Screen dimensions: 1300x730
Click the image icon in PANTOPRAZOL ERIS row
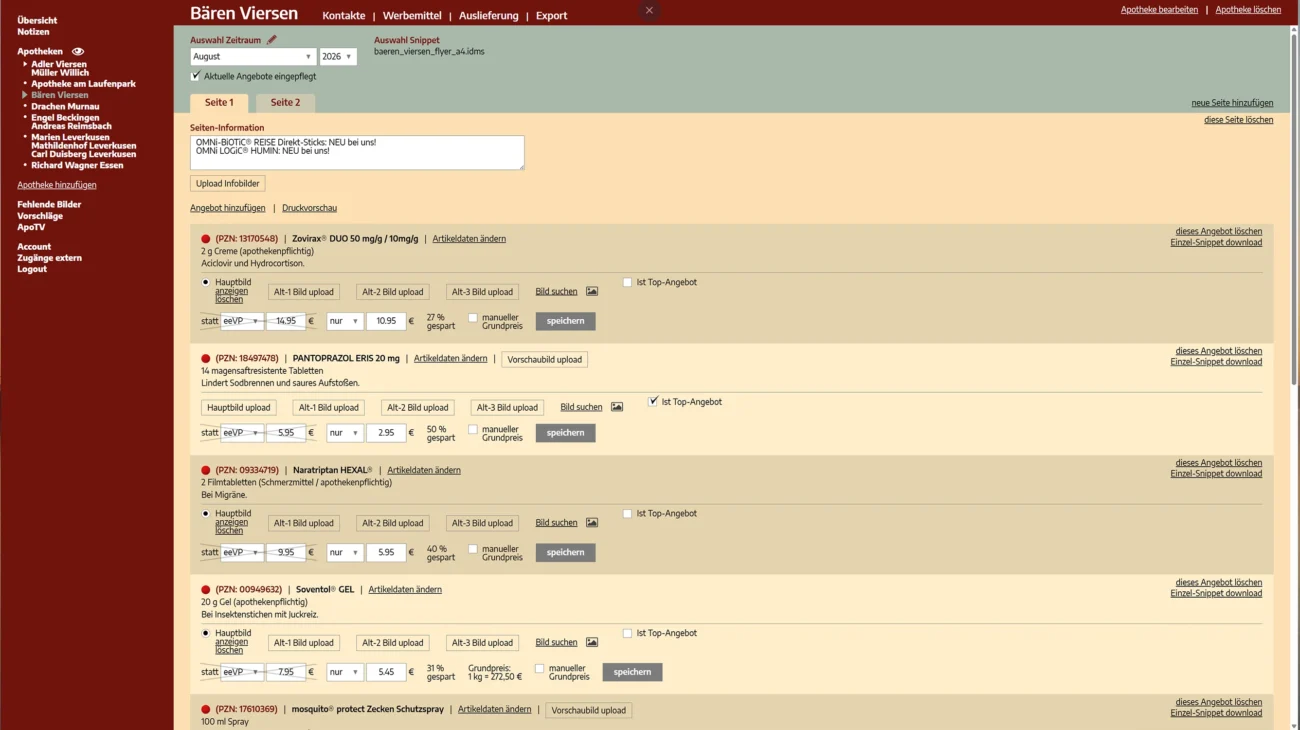(x=617, y=407)
